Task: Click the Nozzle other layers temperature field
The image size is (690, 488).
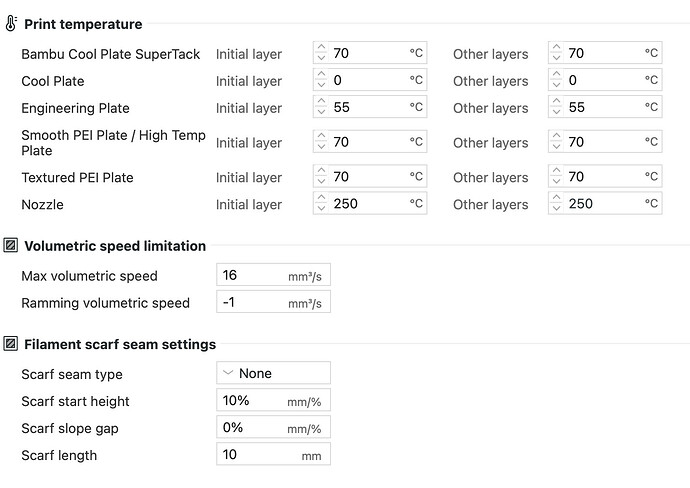Action: [605, 203]
